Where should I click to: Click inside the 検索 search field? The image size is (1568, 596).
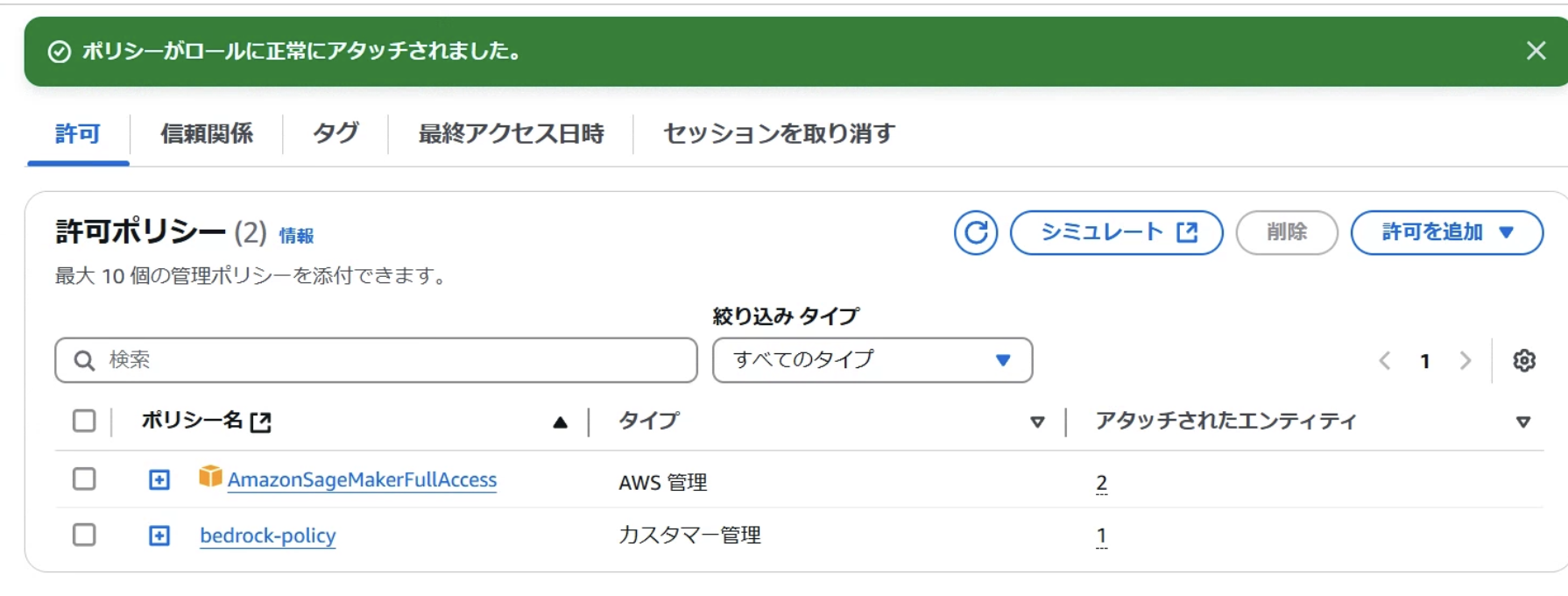[350, 359]
